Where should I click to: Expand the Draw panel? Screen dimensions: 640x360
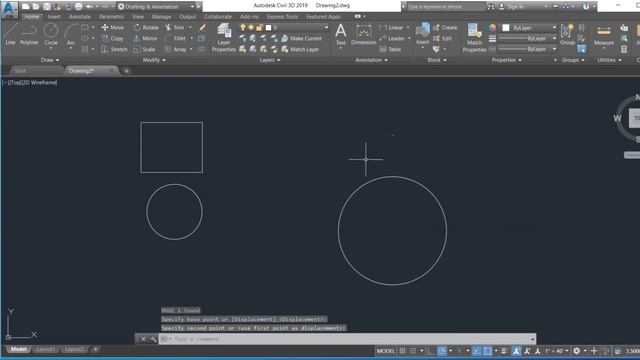[x=50, y=60]
